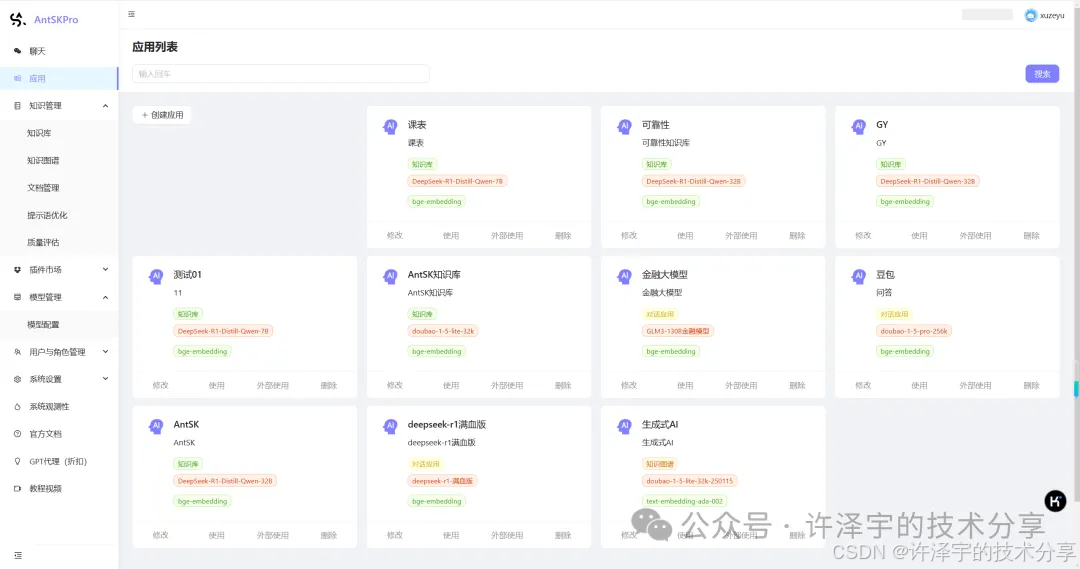
Task: Collapse the 模型管理 menu chevron
Action: [x=105, y=297]
